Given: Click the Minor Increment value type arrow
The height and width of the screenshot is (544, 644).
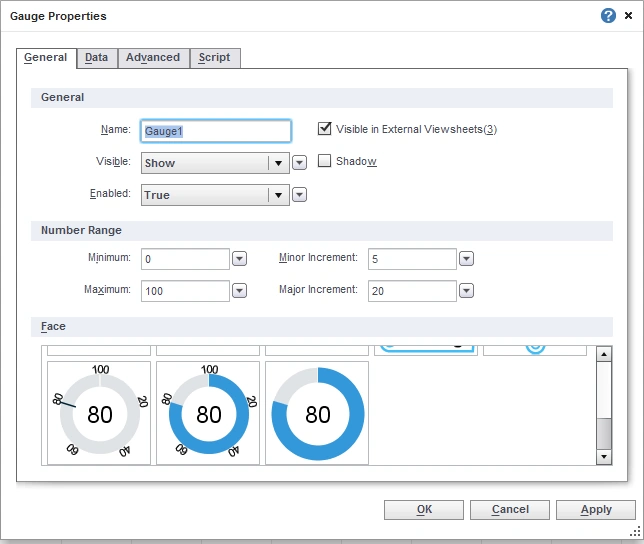Looking at the screenshot, I should click(466, 259).
